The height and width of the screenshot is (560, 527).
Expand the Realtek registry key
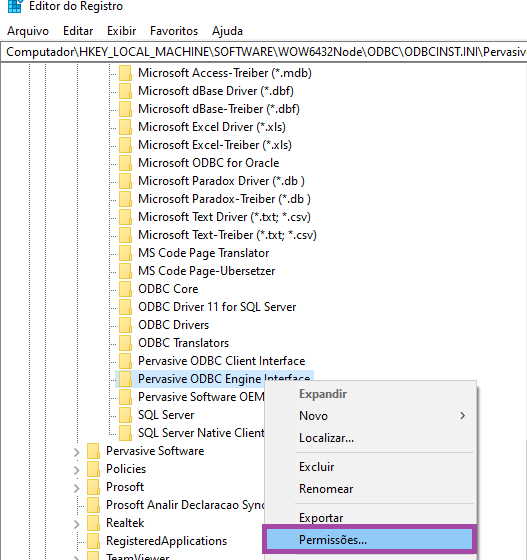[x=76, y=524]
